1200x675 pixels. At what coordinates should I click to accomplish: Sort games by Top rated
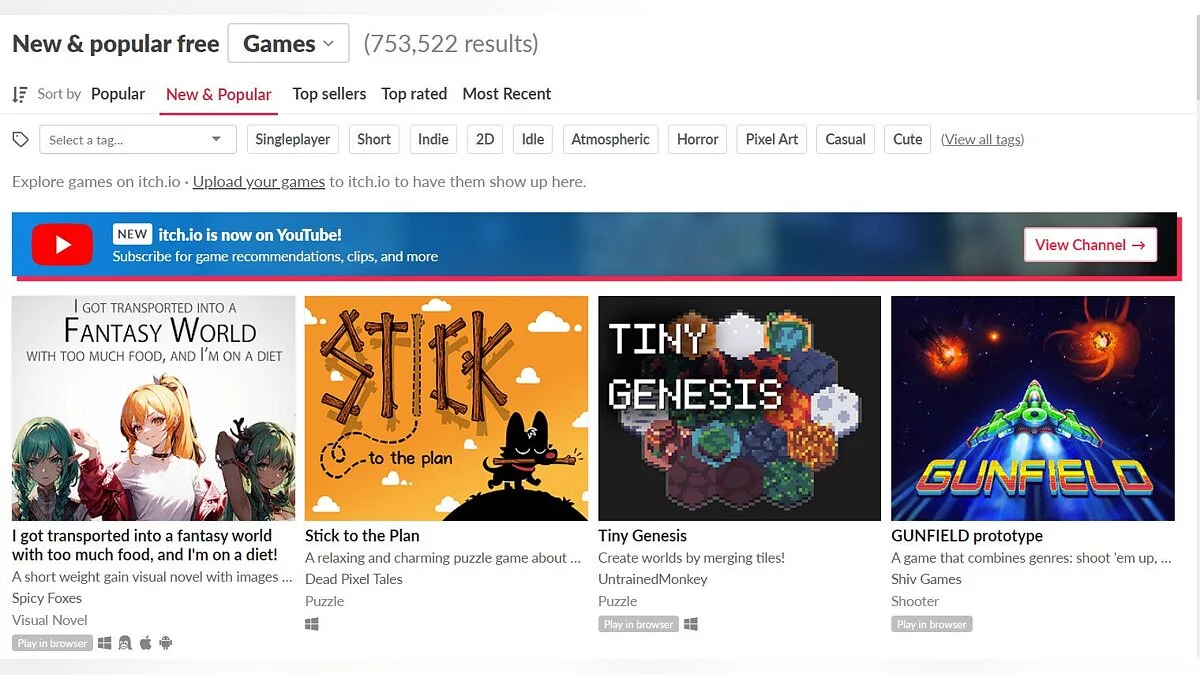[414, 94]
